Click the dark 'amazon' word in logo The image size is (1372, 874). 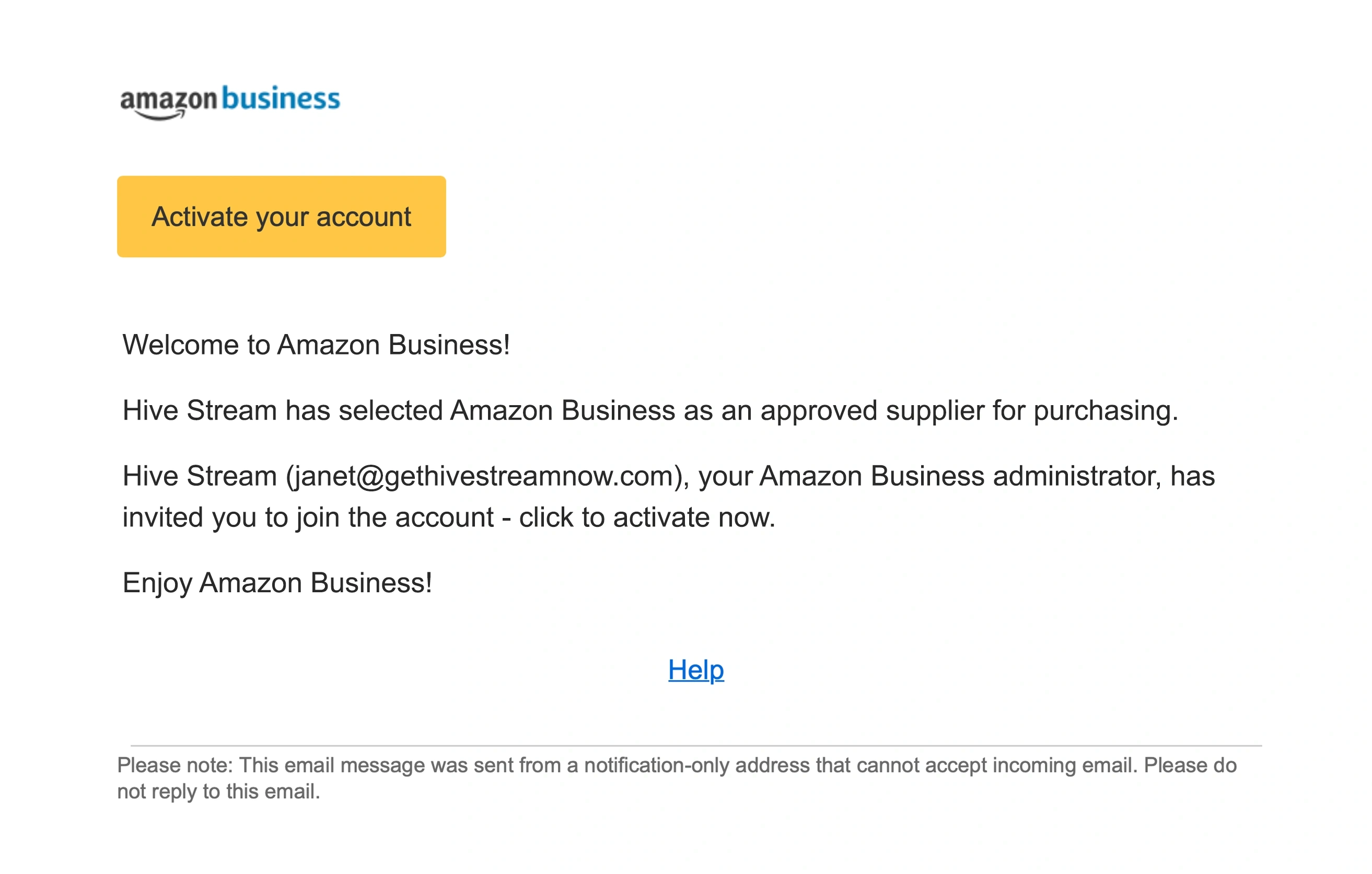tap(169, 100)
